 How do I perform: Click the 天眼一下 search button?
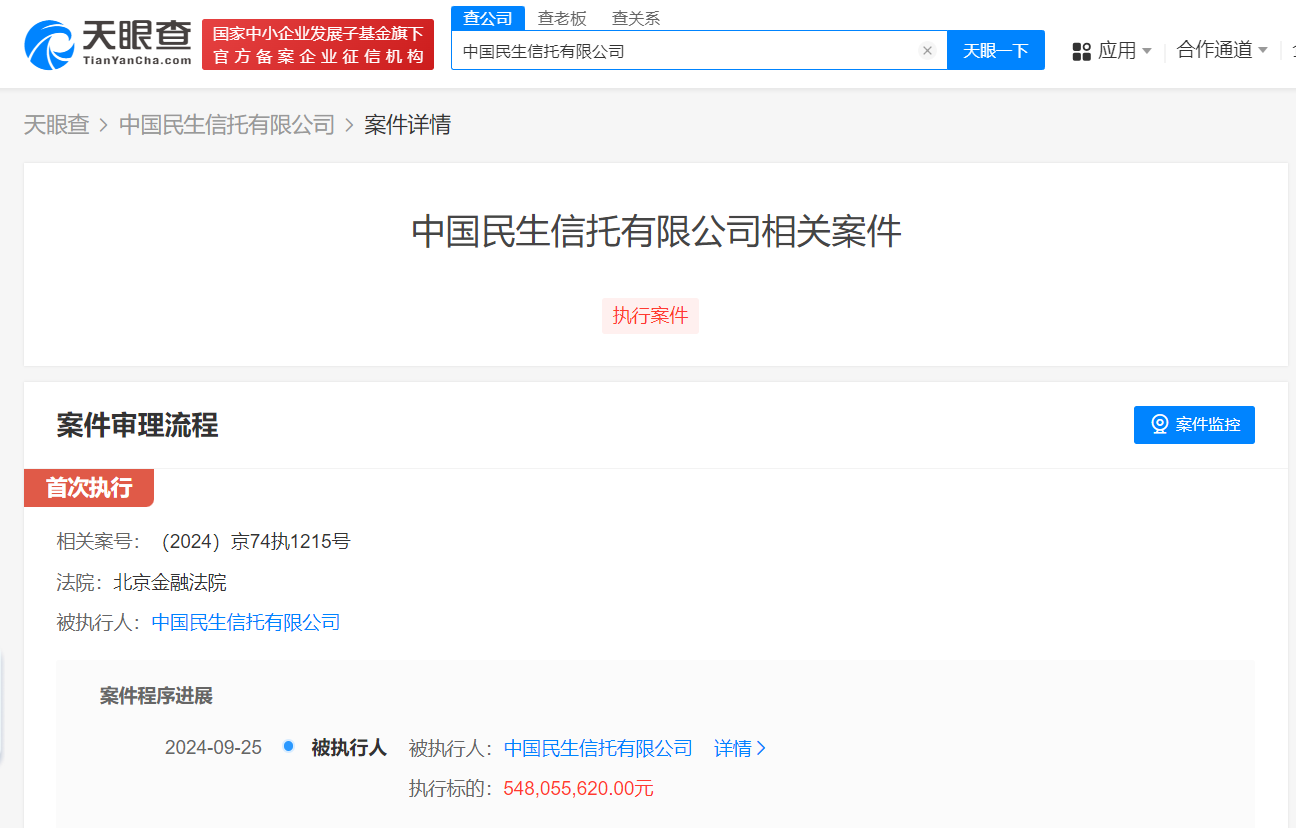996,50
